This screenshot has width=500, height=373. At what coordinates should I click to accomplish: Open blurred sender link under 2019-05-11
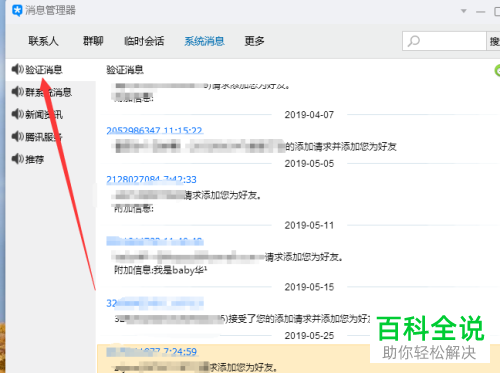coord(155,241)
